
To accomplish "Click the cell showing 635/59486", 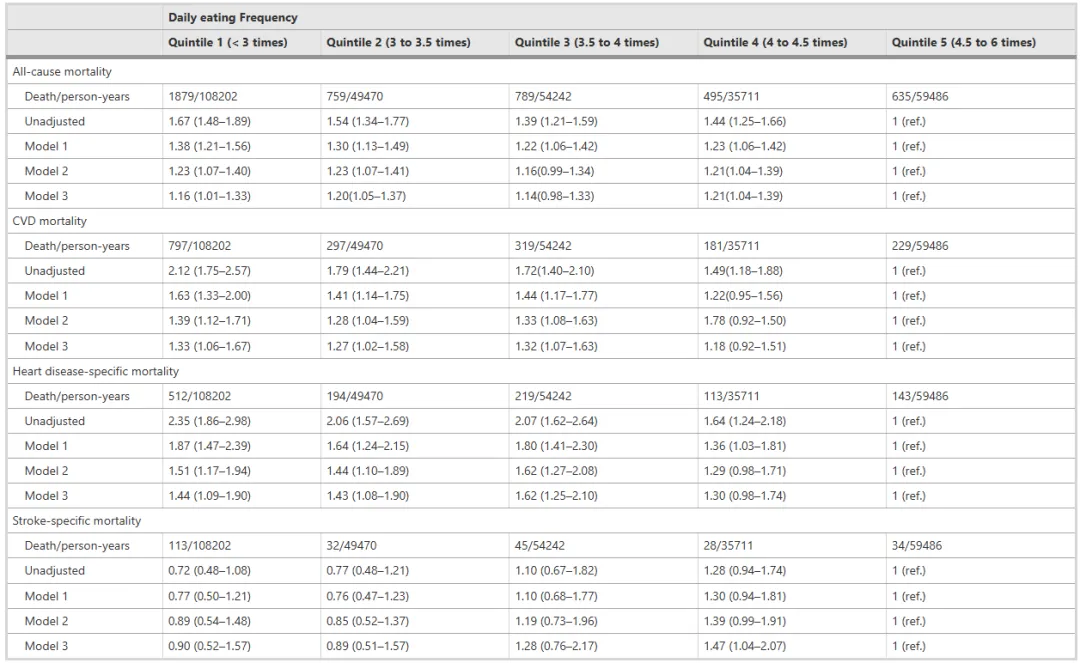I will point(980,96).
